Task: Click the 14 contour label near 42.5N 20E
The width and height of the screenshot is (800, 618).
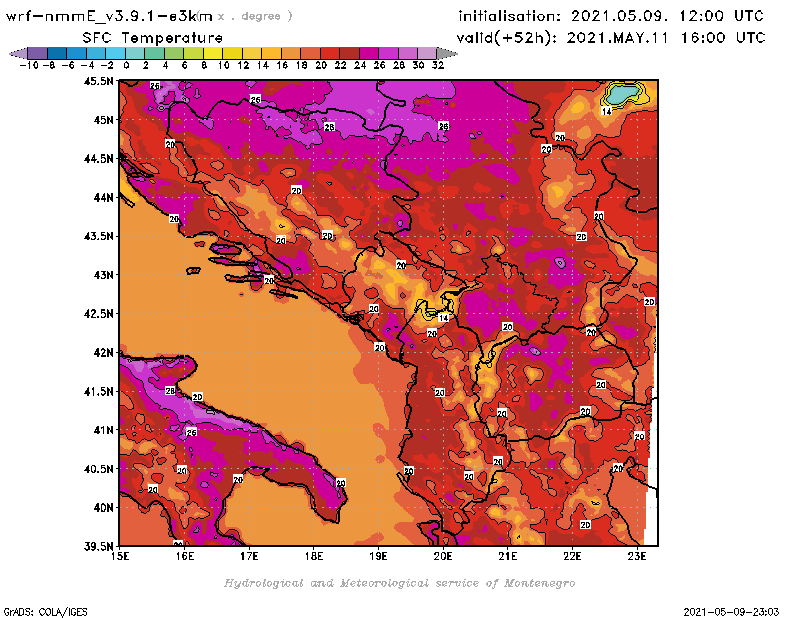Action: tap(444, 317)
